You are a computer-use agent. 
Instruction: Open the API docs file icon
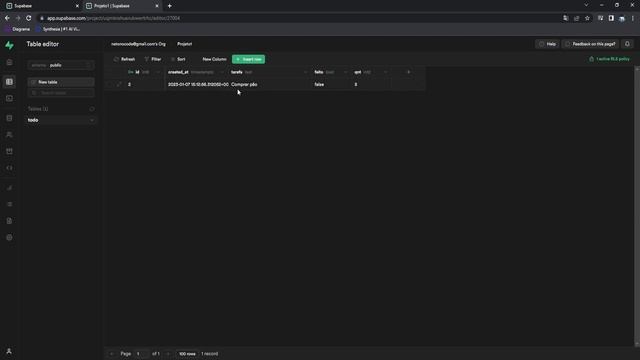[9, 221]
